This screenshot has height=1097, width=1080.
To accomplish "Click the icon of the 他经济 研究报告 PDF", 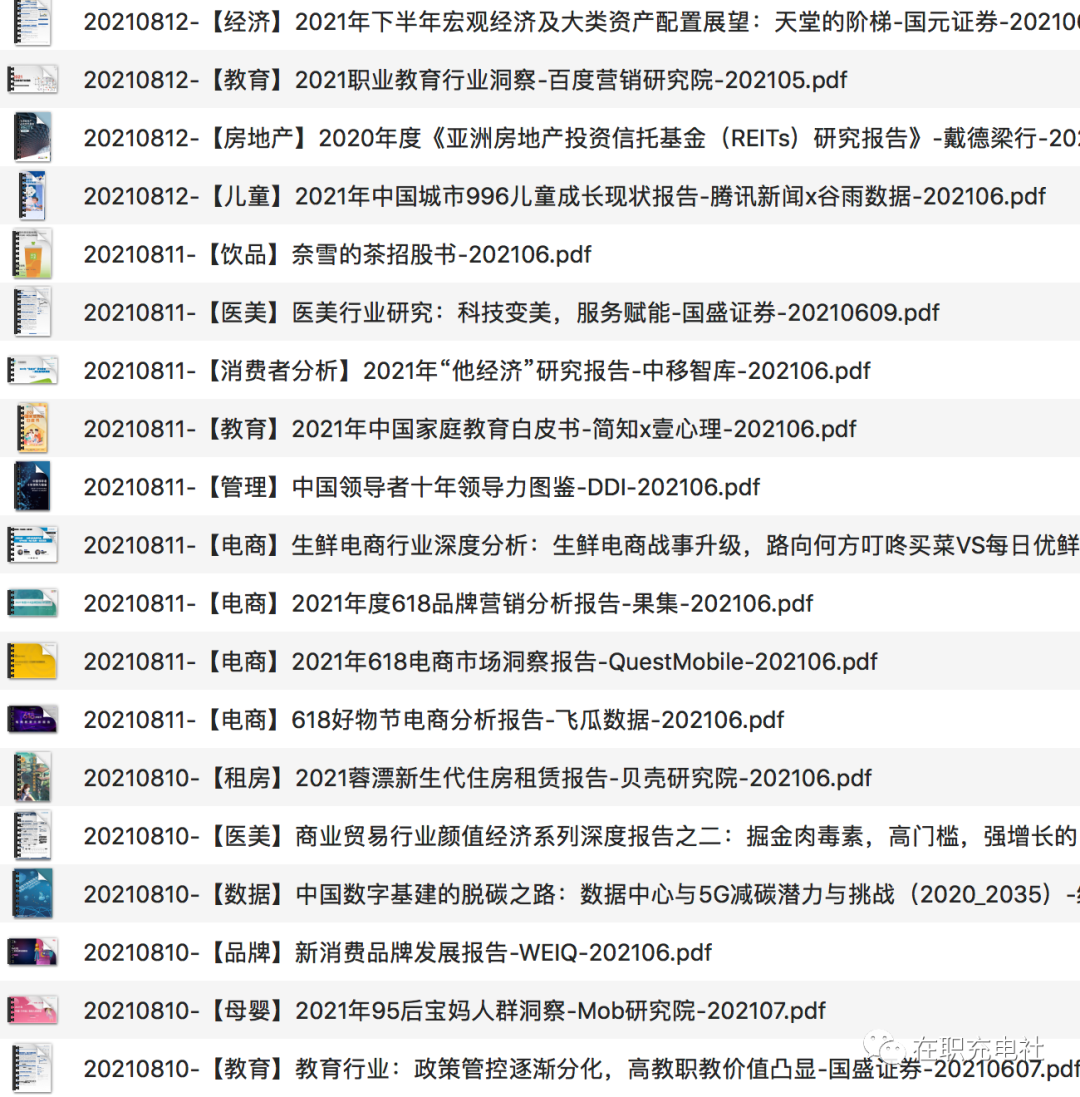I will click(x=32, y=370).
